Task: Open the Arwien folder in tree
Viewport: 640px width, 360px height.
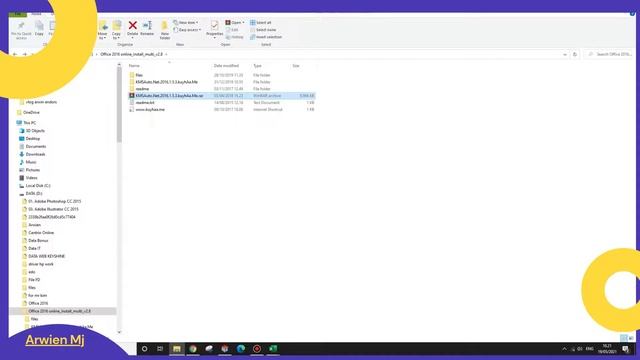Action: [32, 225]
